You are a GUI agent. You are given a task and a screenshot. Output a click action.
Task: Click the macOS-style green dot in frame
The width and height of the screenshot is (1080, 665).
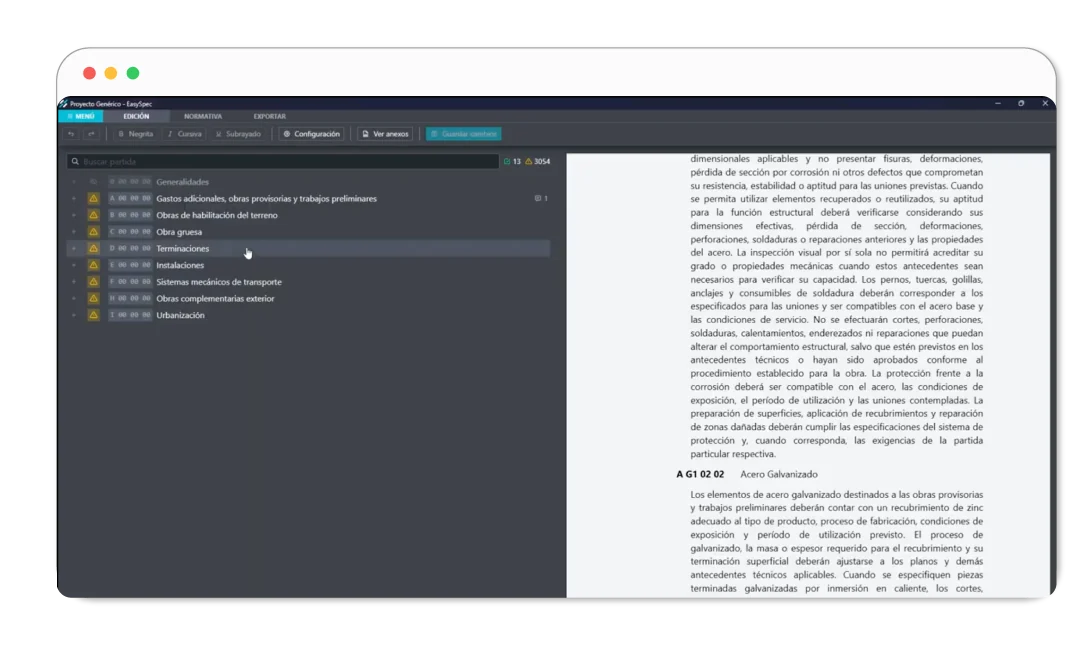click(x=133, y=73)
